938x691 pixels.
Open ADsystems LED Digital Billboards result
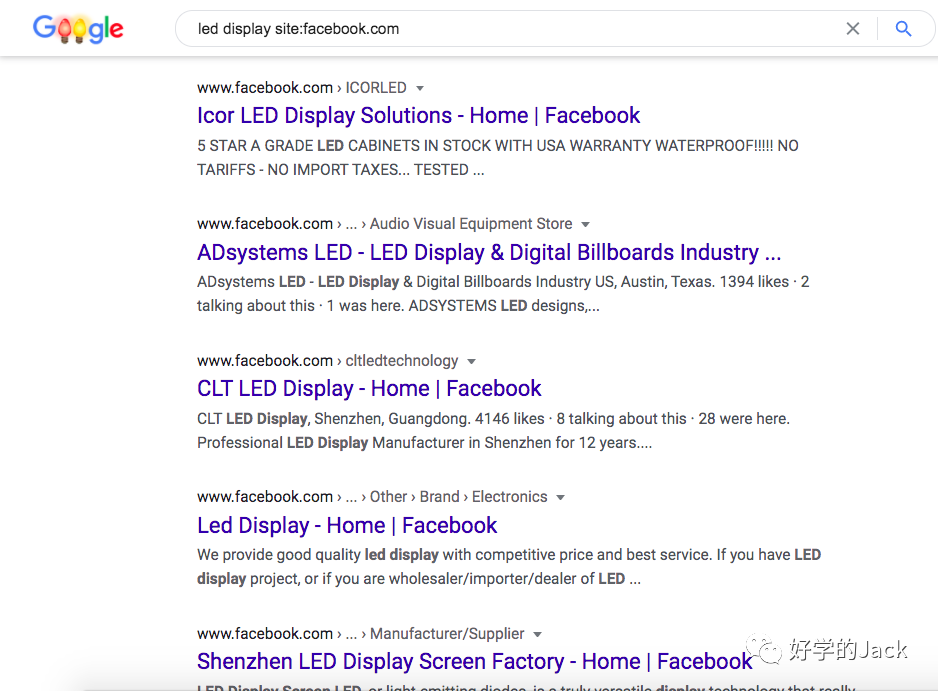(489, 252)
